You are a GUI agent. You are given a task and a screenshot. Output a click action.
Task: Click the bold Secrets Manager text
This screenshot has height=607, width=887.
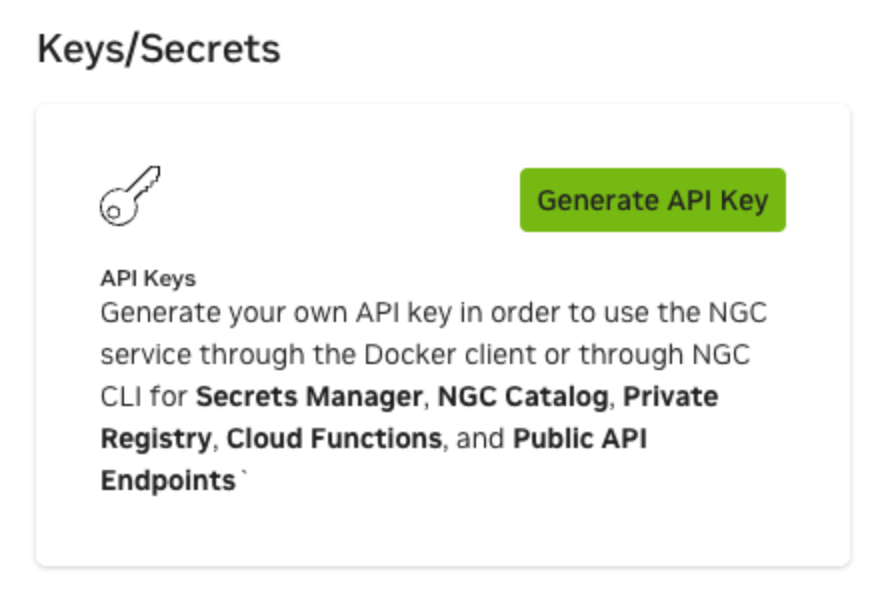[309, 397]
